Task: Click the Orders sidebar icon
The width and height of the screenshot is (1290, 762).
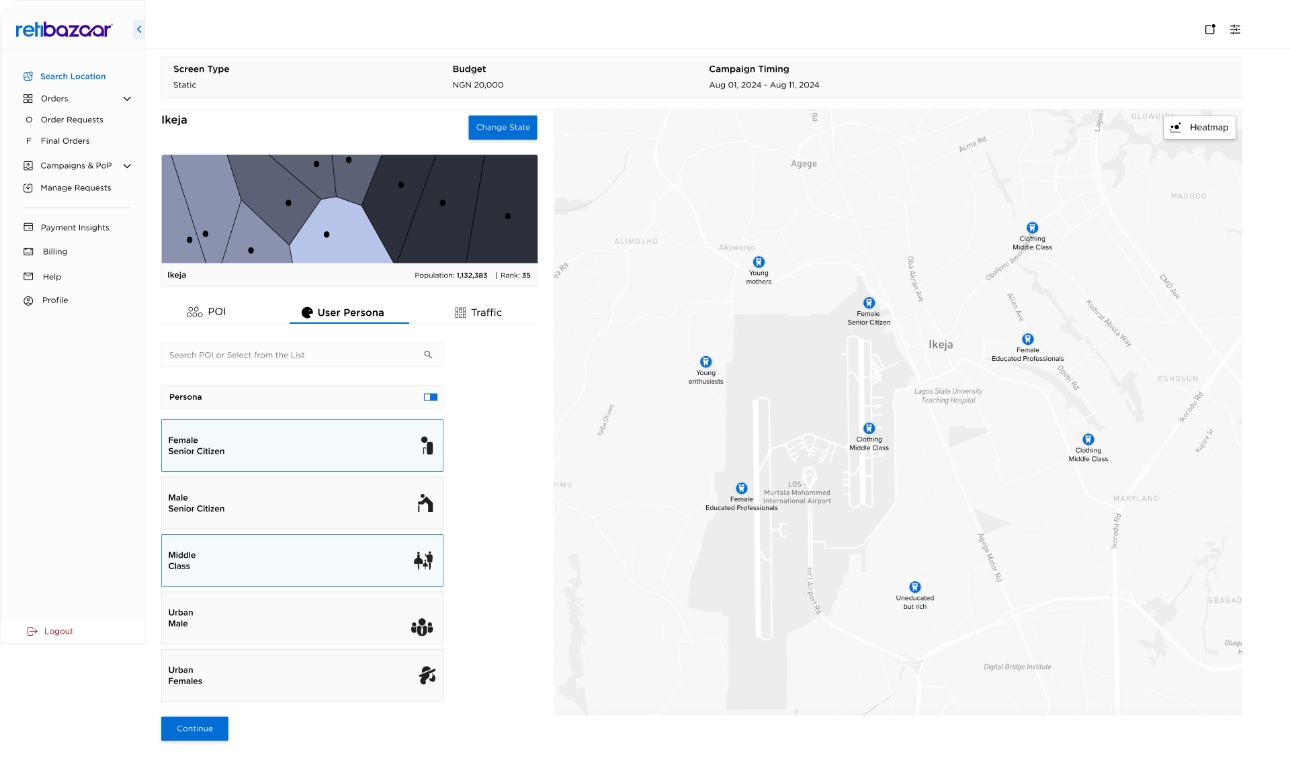Action: click(29, 99)
